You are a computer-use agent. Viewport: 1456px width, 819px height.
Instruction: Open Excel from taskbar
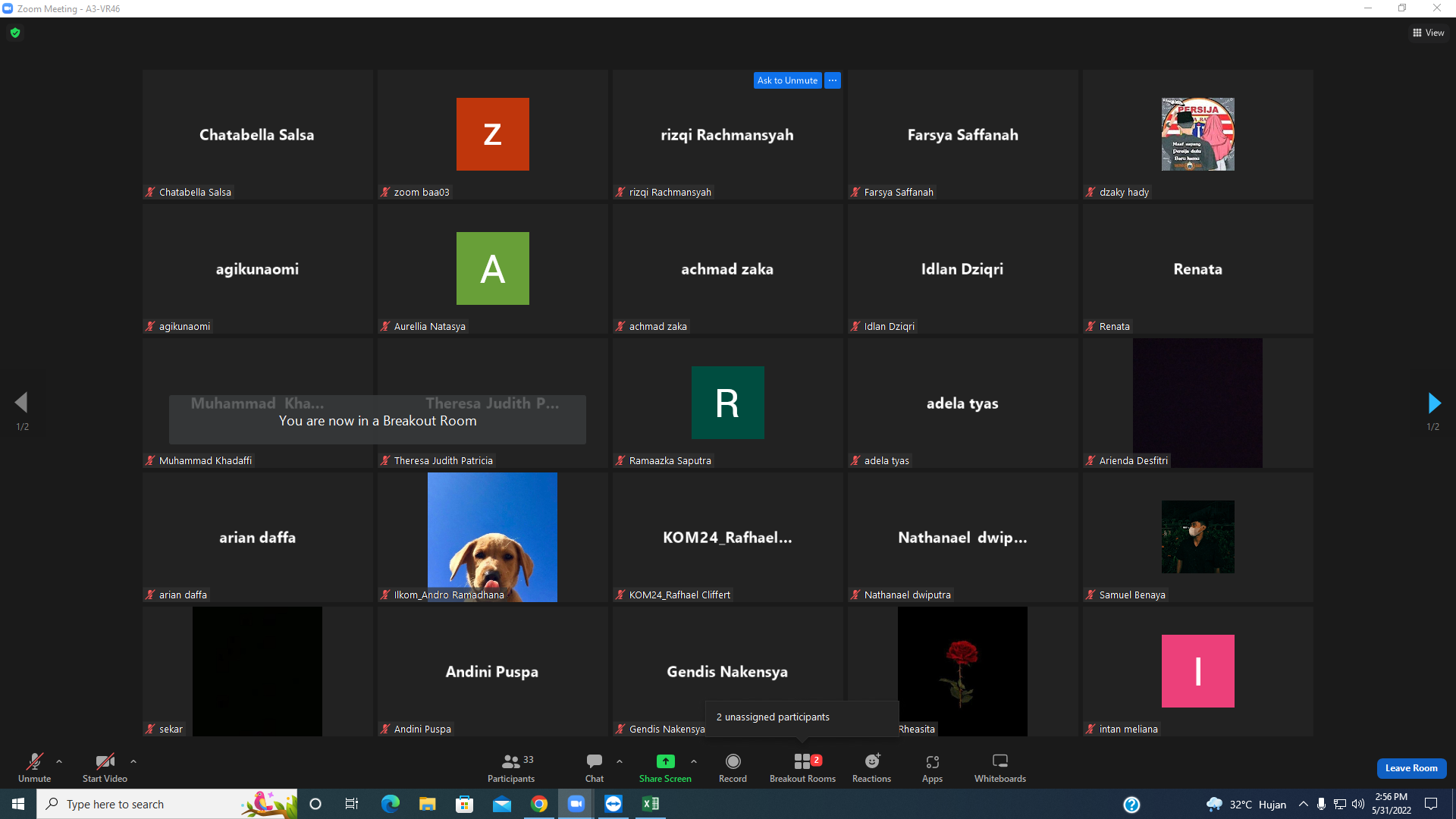(x=651, y=804)
